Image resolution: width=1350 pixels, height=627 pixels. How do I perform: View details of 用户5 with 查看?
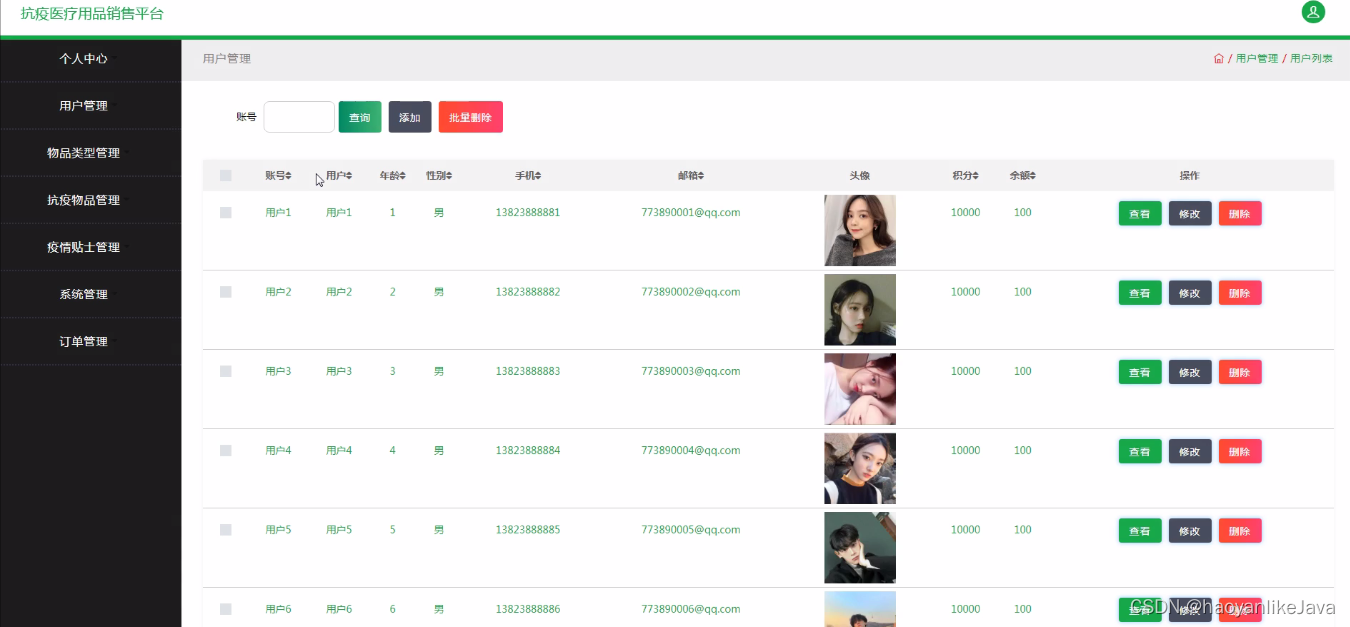(x=1140, y=531)
